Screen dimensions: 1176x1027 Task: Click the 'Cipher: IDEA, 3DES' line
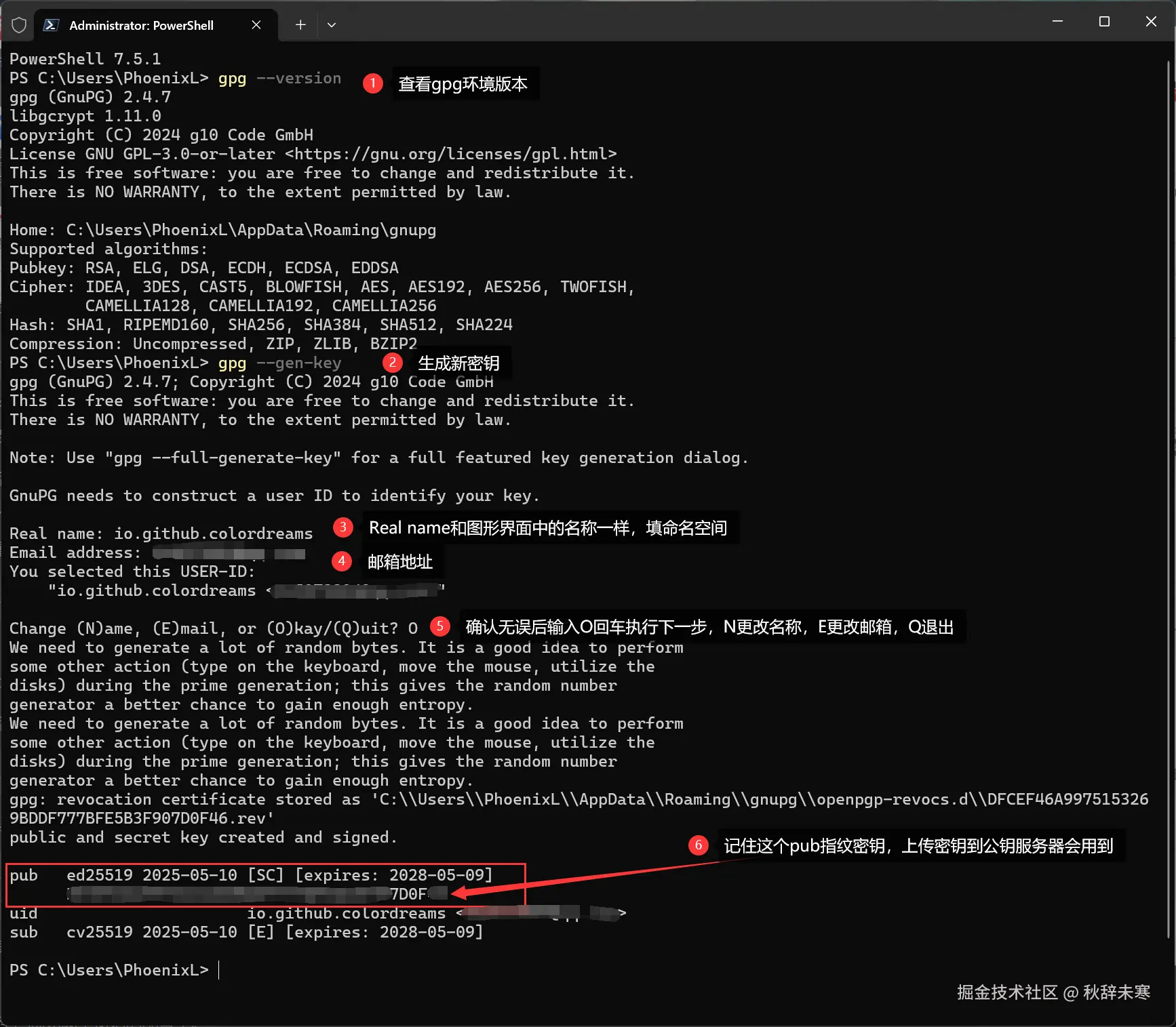pyautogui.click(x=322, y=287)
